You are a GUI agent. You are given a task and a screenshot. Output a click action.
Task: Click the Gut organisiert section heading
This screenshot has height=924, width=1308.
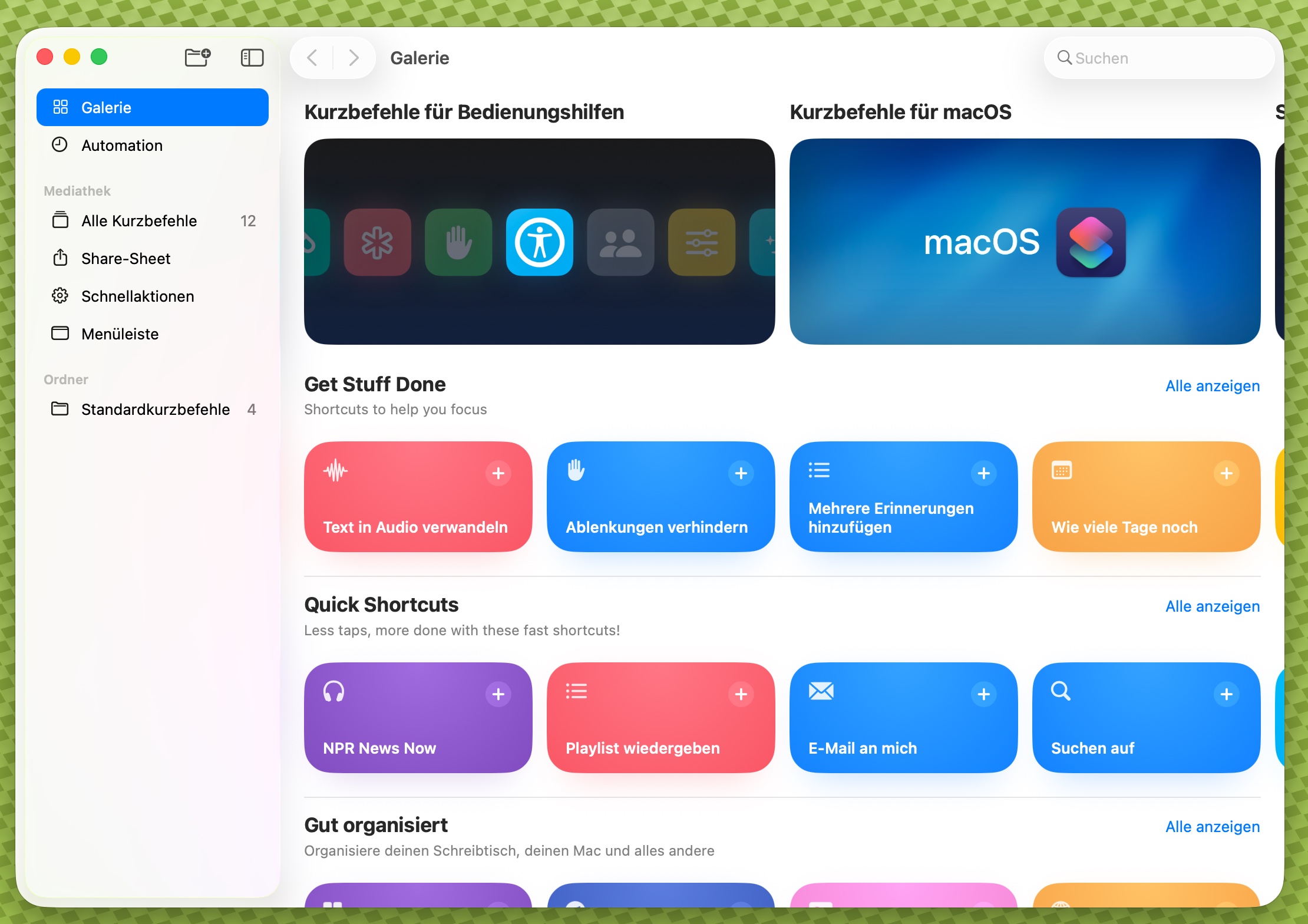click(376, 825)
